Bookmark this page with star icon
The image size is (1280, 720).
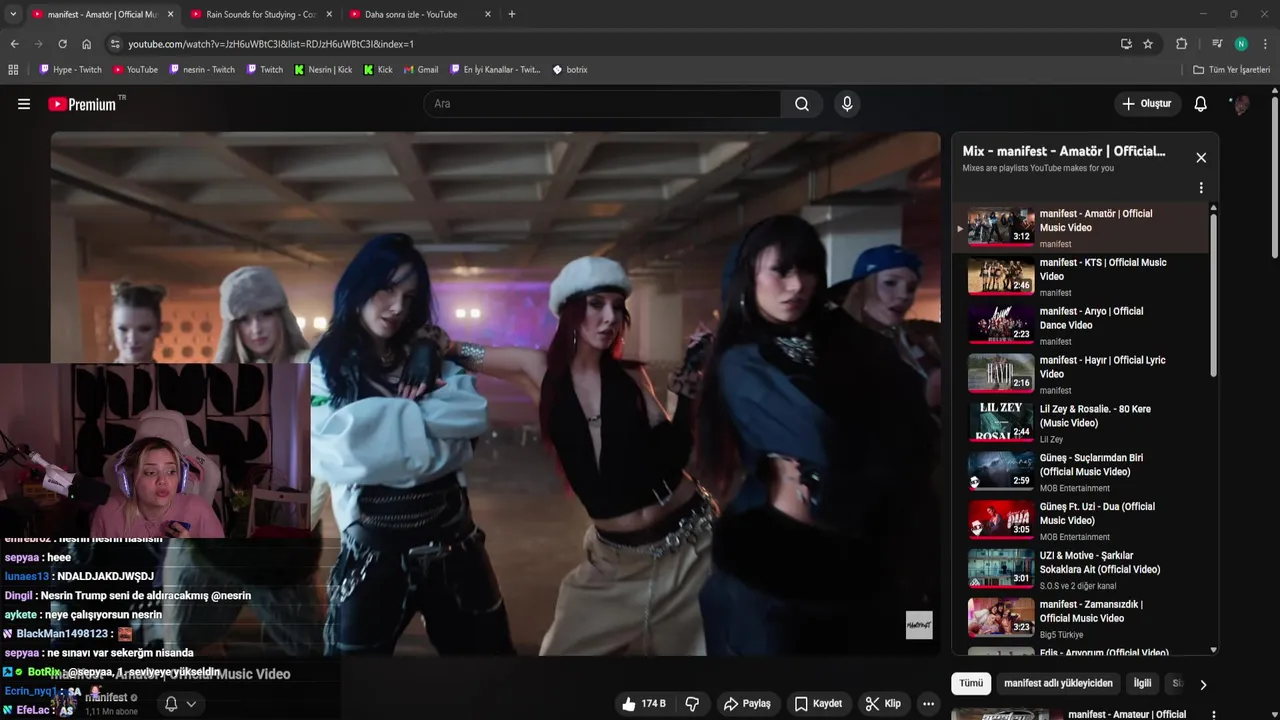coord(1148,44)
